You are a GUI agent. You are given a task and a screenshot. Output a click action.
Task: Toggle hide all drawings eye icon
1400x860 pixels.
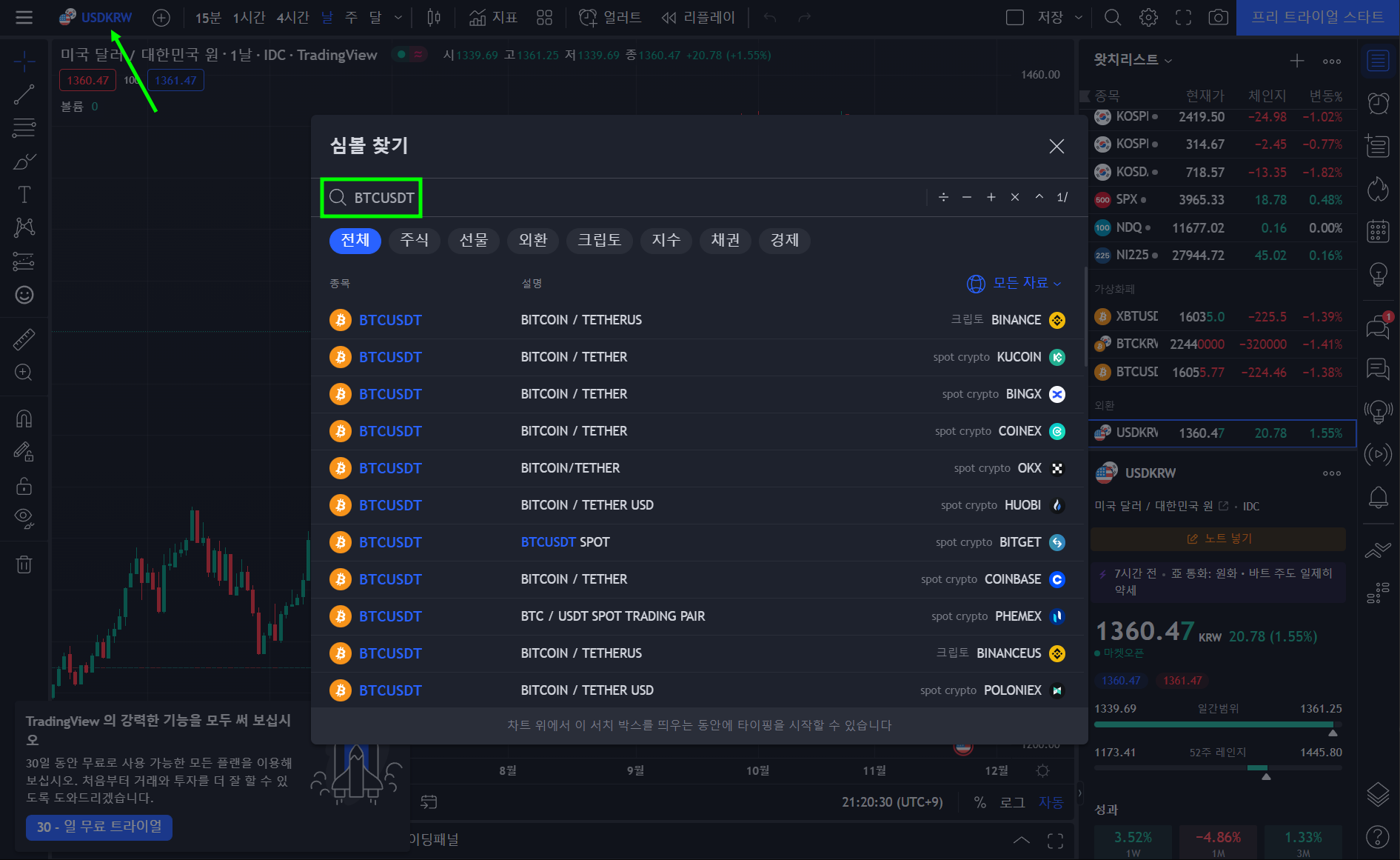24,519
